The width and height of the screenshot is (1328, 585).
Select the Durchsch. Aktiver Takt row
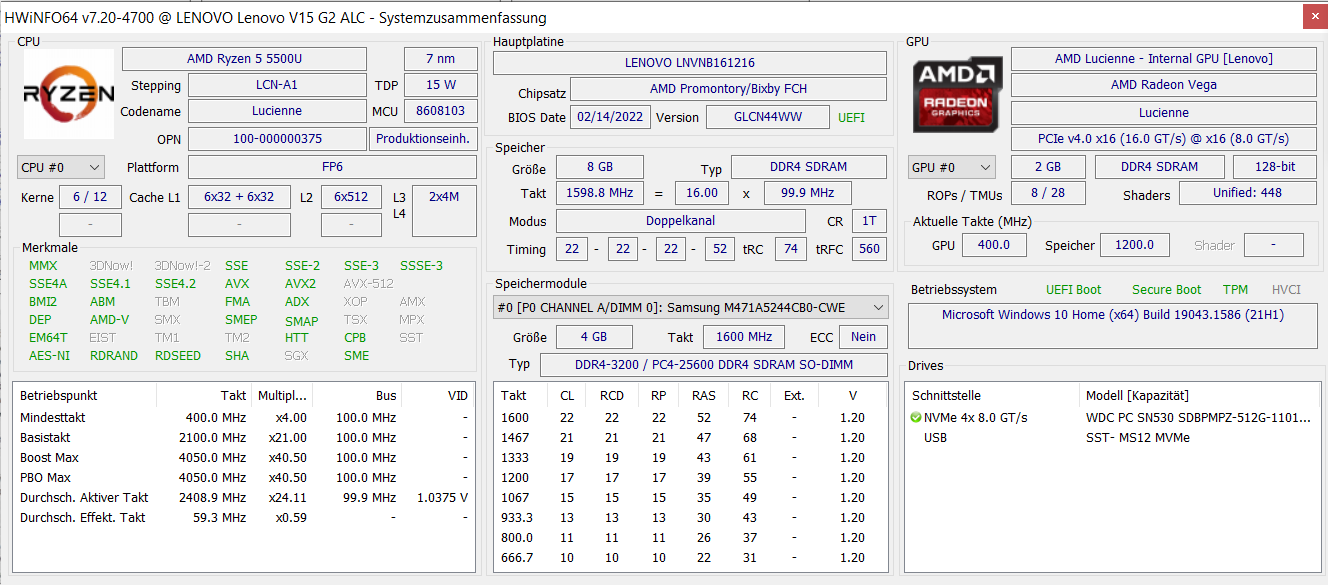244,497
